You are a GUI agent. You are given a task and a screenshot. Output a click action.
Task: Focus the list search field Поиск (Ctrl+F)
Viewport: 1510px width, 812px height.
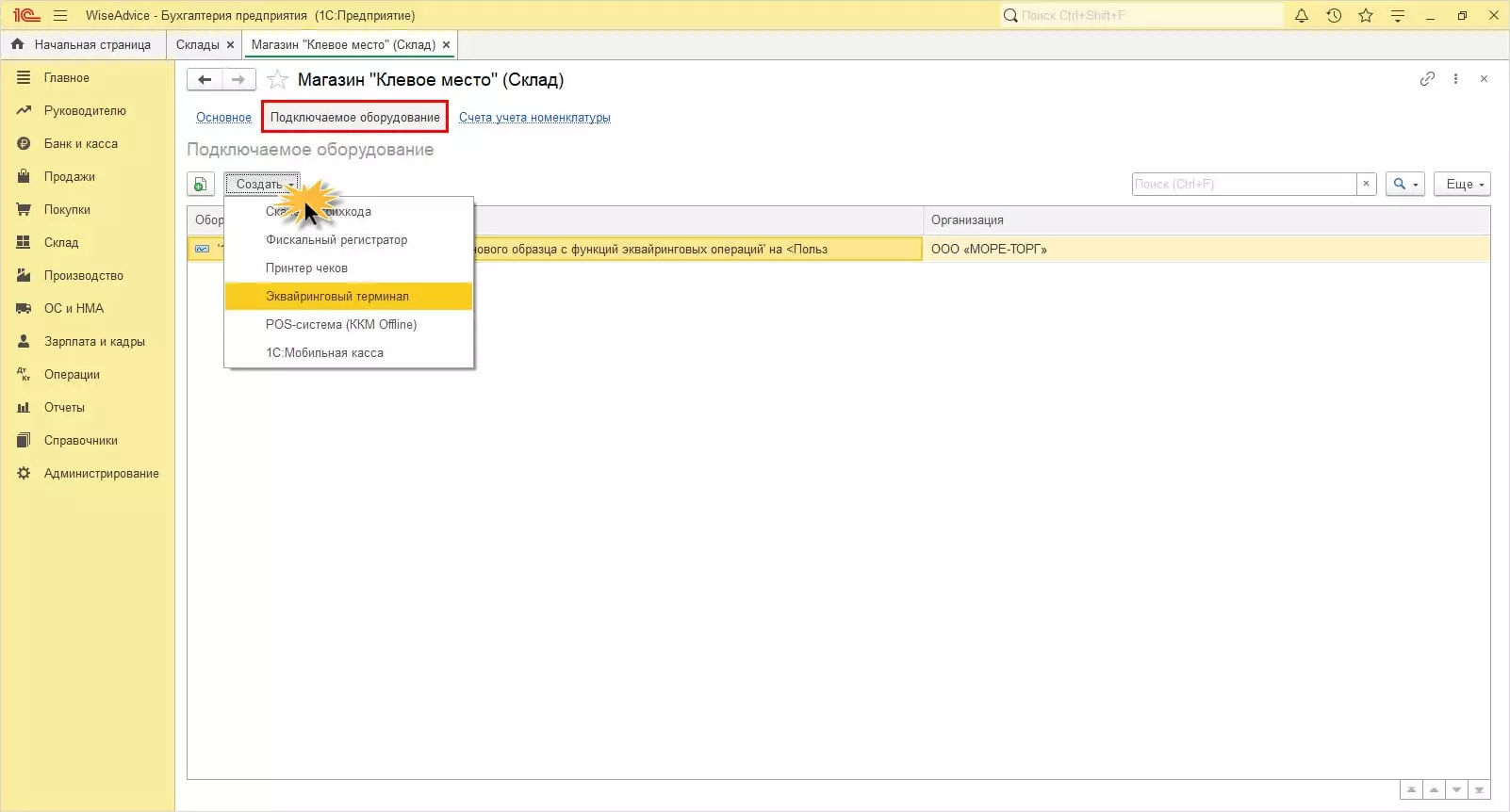pos(1244,184)
